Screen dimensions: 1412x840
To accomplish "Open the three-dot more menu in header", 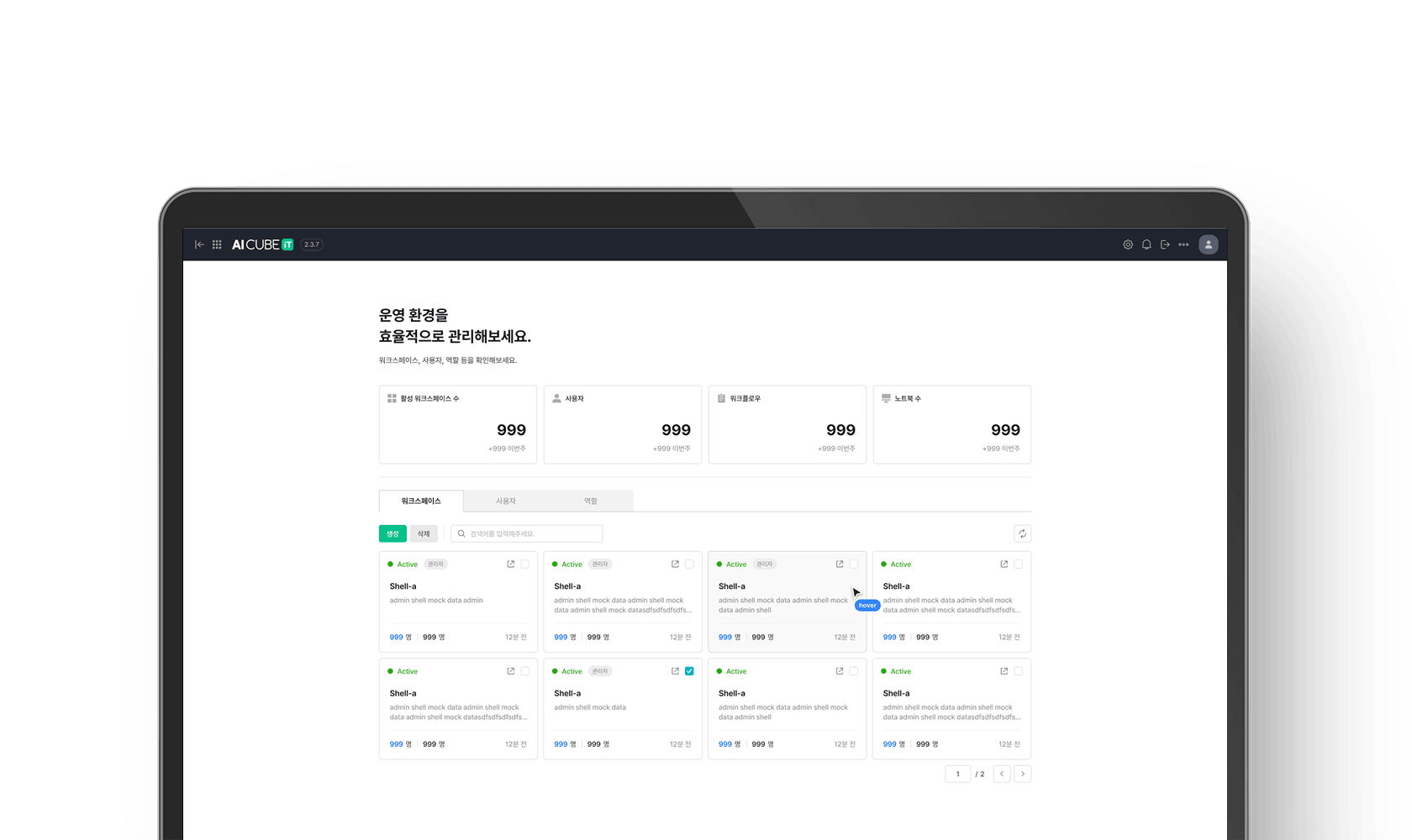I will pyautogui.click(x=1183, y=244).
